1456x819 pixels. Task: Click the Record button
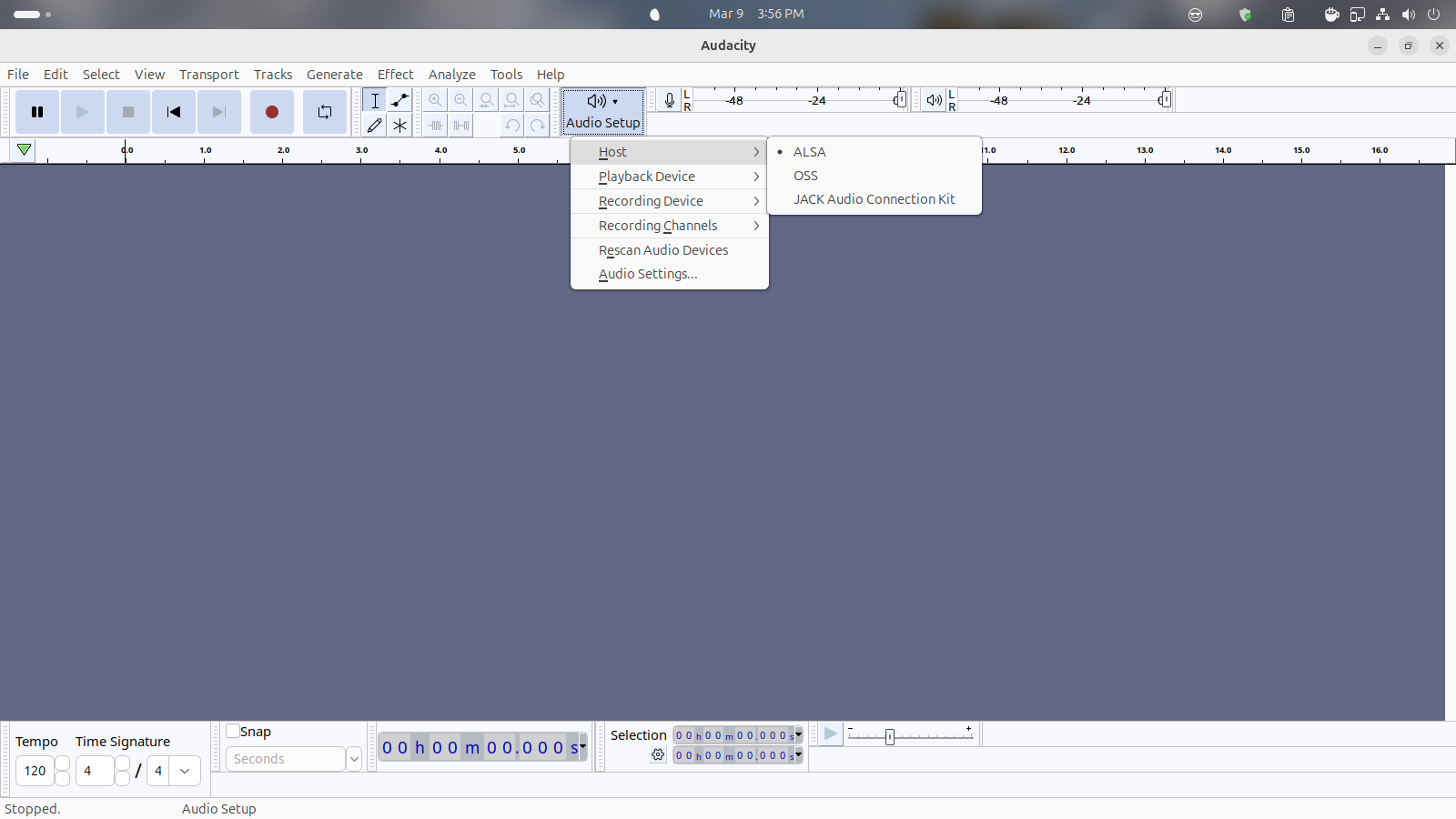pos(271,112)
